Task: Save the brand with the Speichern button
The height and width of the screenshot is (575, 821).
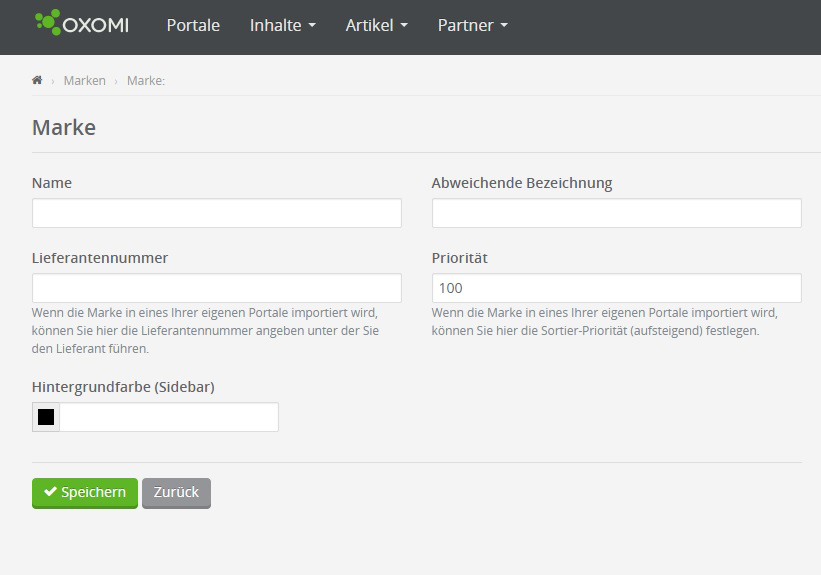Action: click(x=85, y=492)
